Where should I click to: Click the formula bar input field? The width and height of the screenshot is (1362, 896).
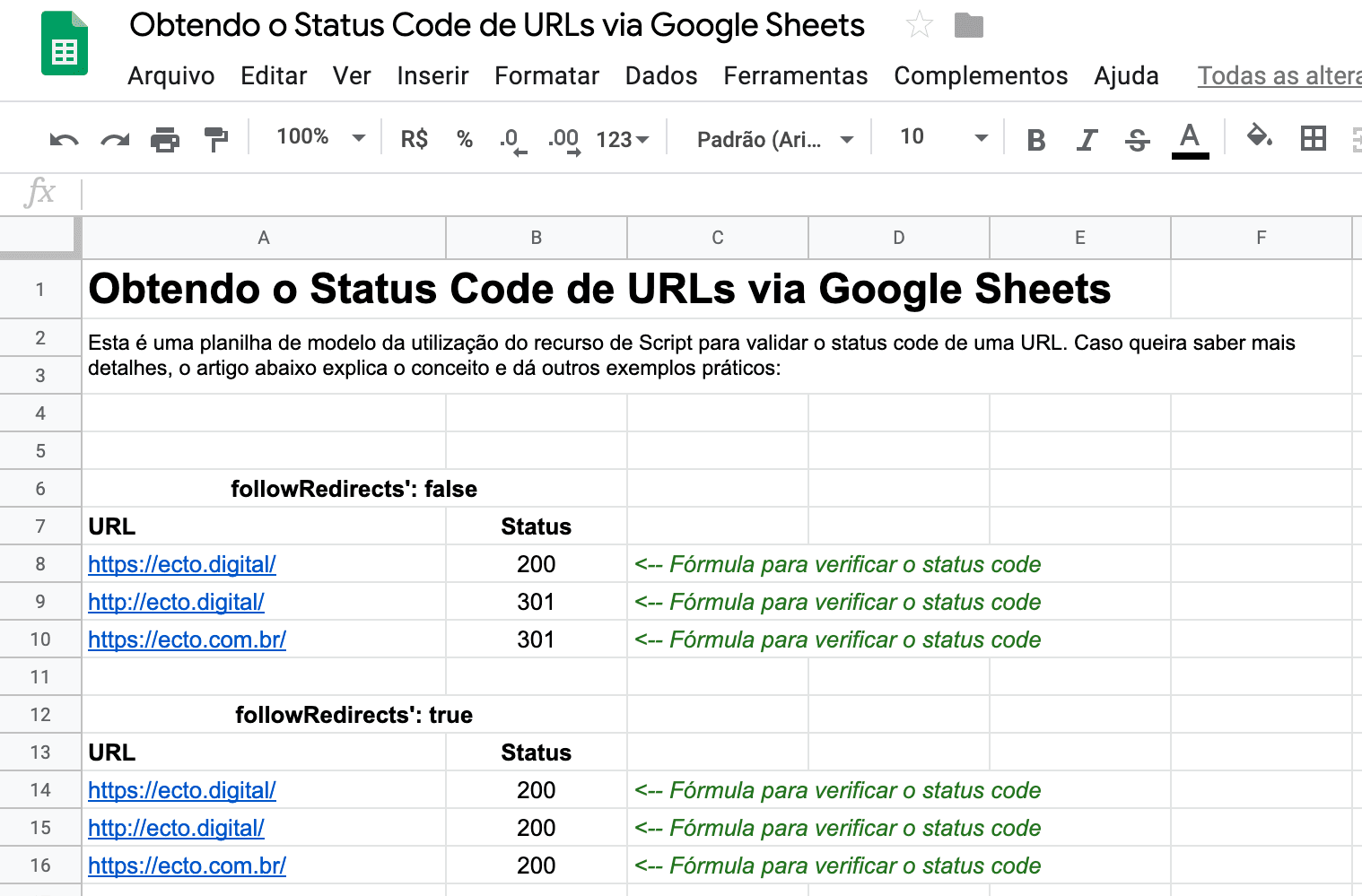click(x=721, y=194)
